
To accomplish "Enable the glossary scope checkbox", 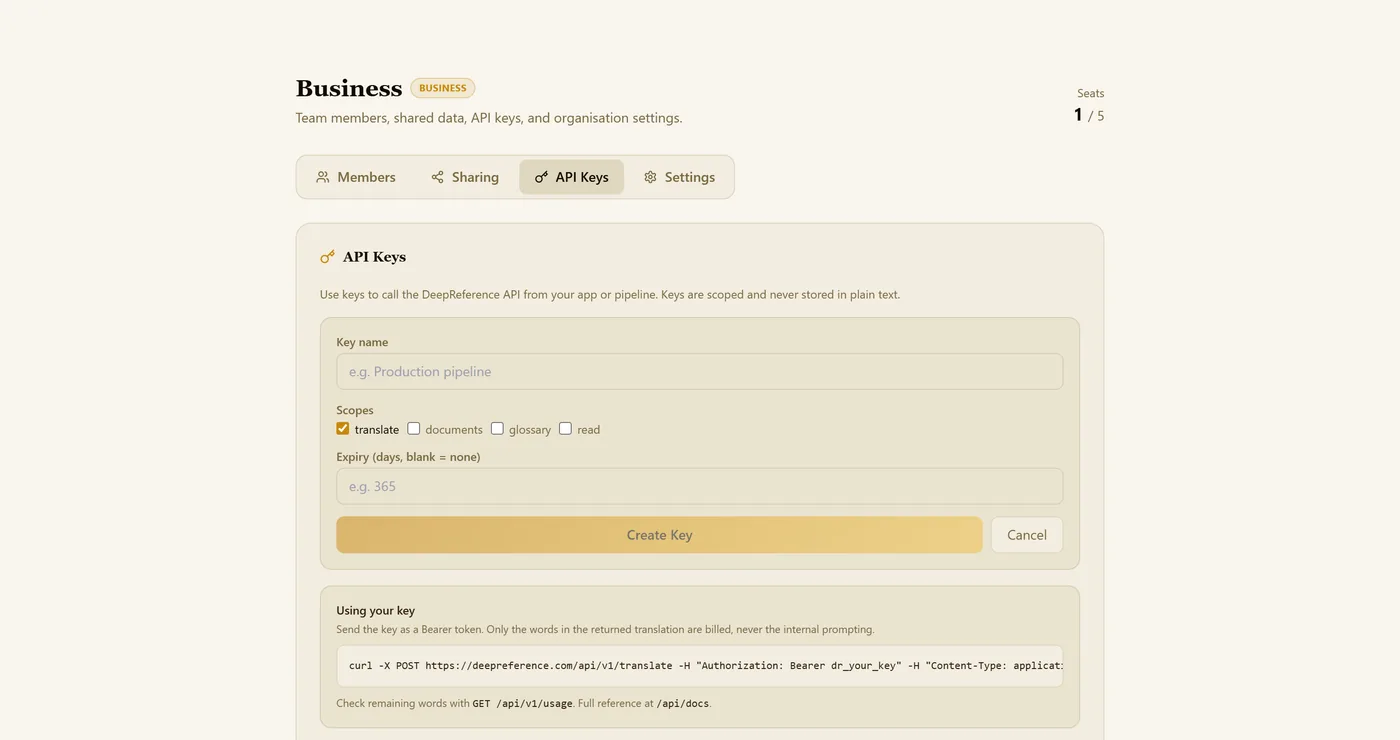I will [497, 429].
